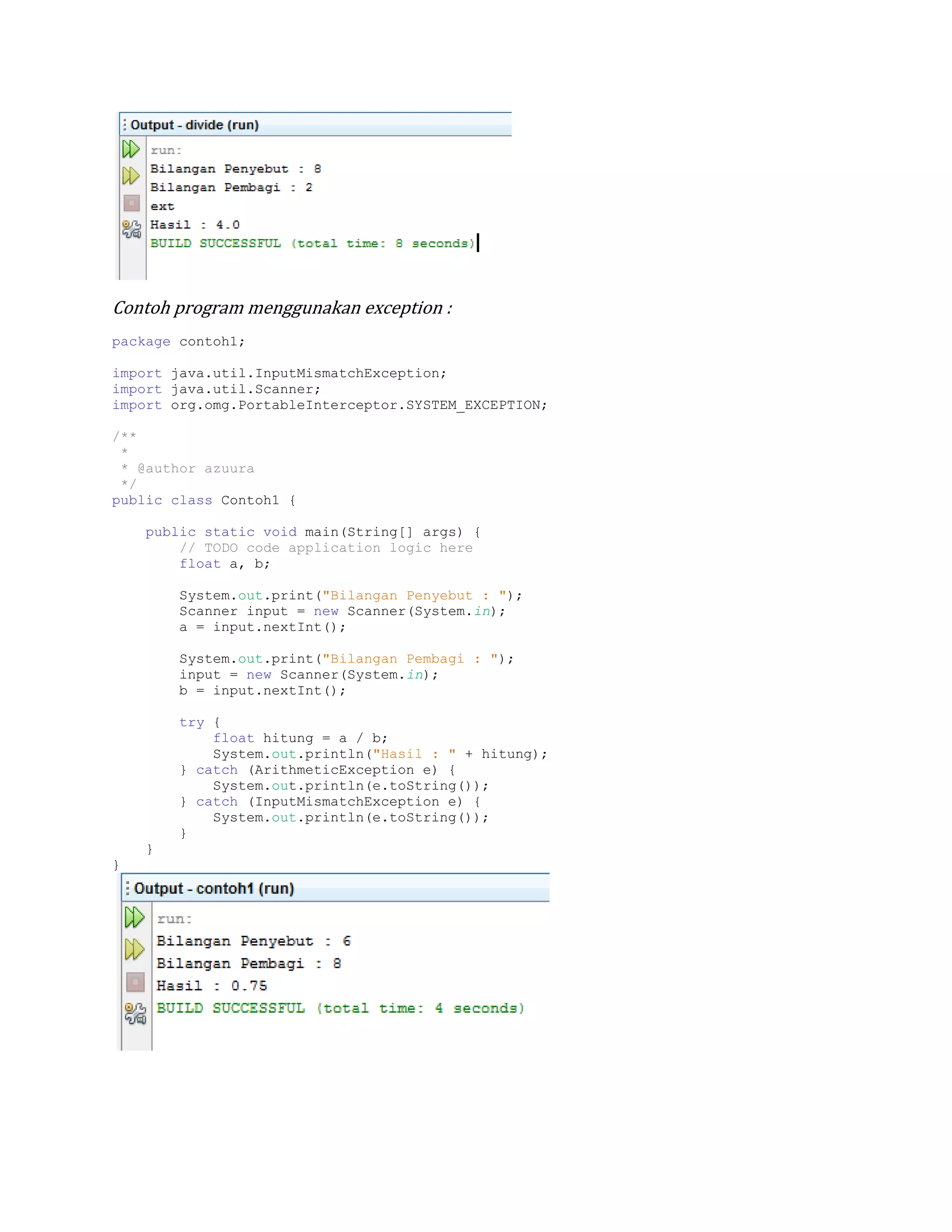This screenshot has width=952, height=1232.
Task: Click yellow Re-run with different parameters icon in divide output
Action: tap(131, 175)
